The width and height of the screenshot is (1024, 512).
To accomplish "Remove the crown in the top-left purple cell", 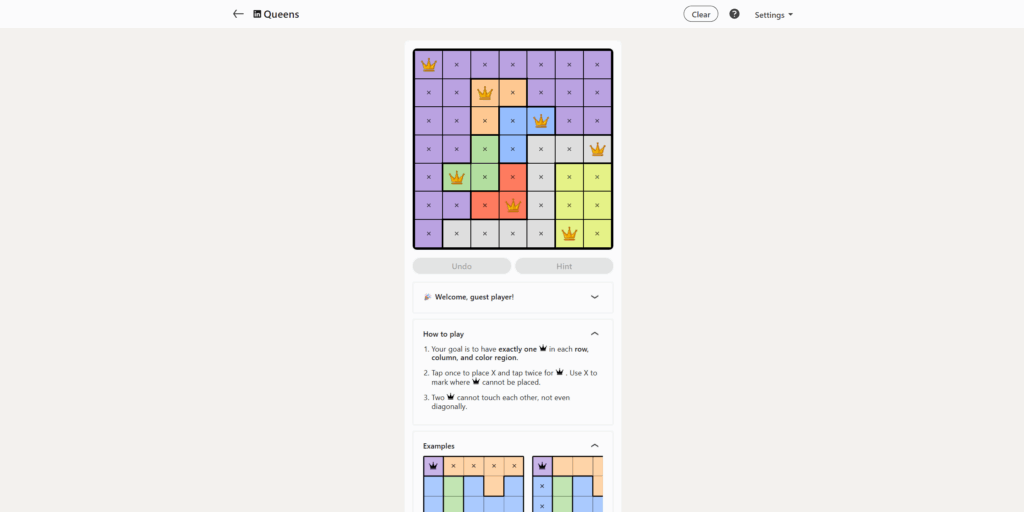I will pyautogui.click(x=429, y=65).
